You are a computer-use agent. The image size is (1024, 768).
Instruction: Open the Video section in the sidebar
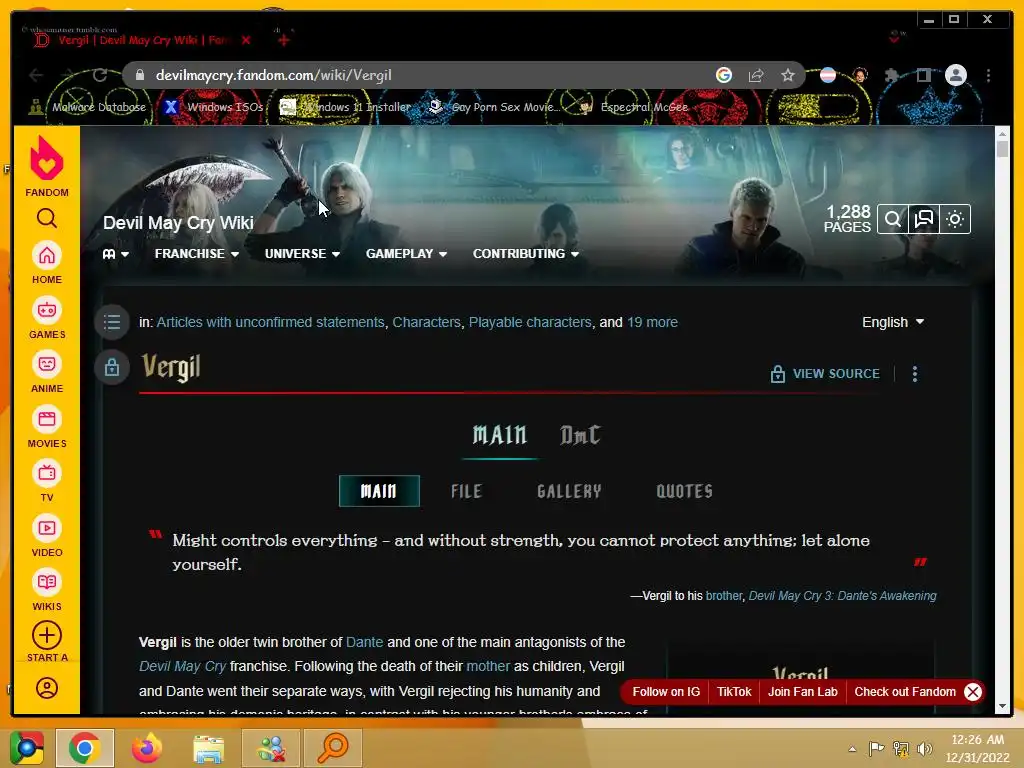[46, 536]
